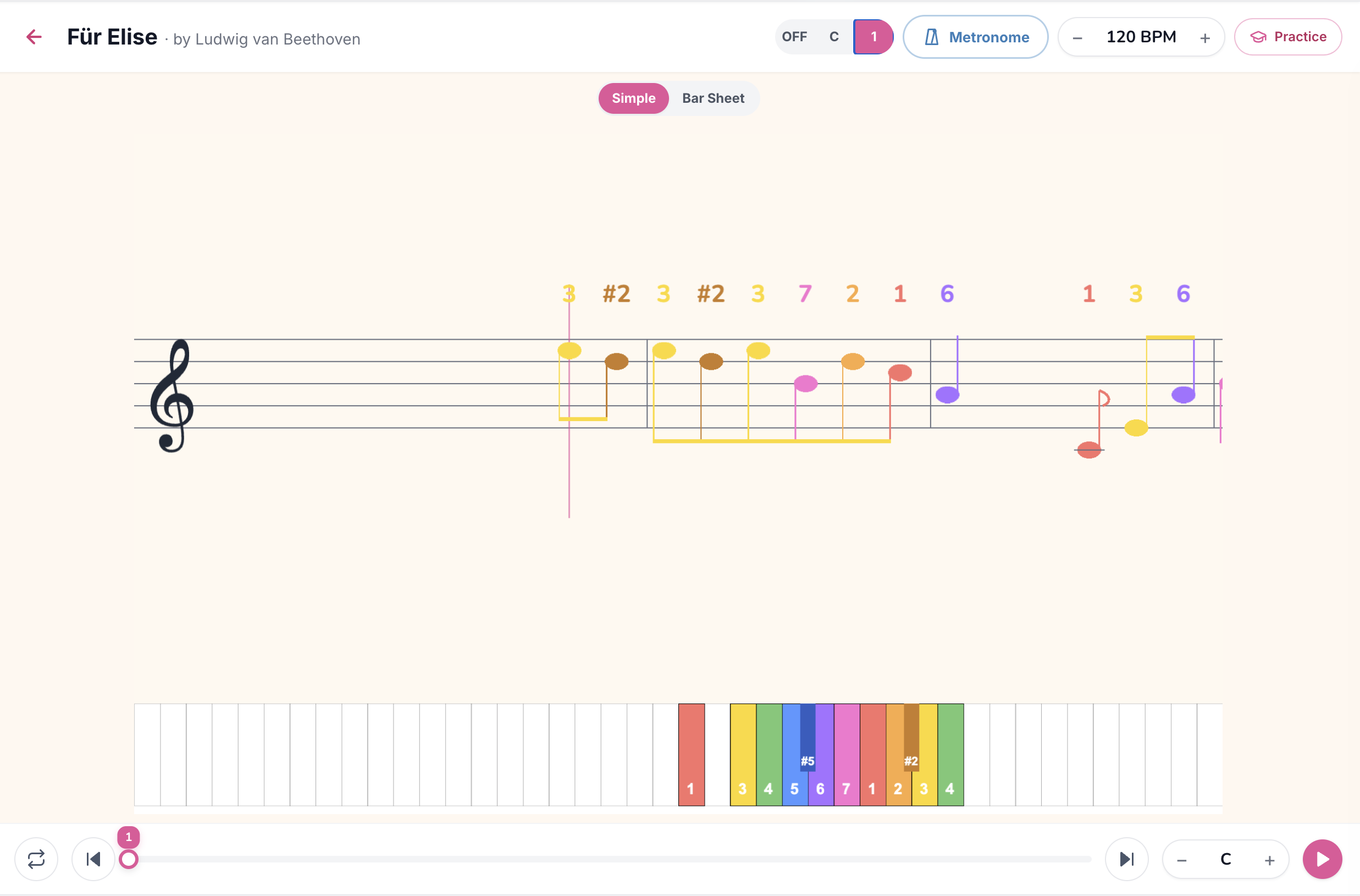
Task: Transpose key up with the plus button
Action: 1269,861
